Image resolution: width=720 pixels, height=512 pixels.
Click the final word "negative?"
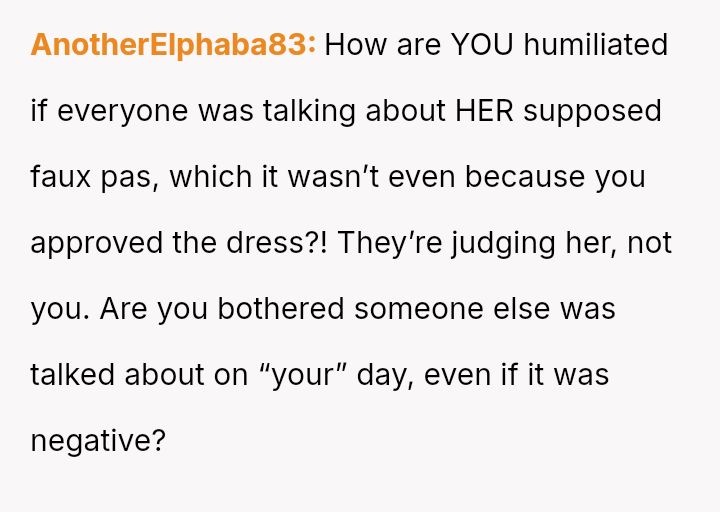(x=98, y=441)
